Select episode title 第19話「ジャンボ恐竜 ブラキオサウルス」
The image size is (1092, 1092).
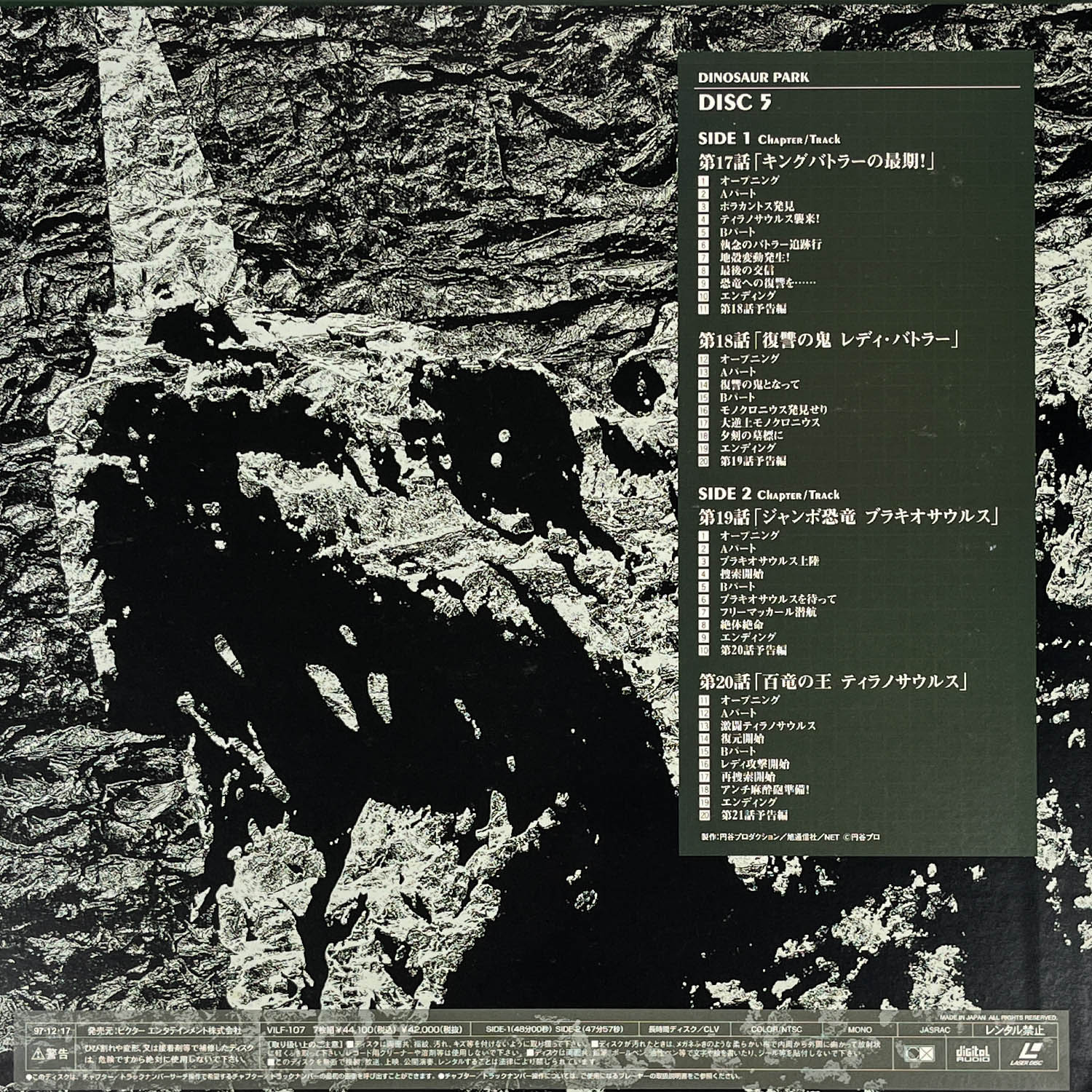(848, 516)
